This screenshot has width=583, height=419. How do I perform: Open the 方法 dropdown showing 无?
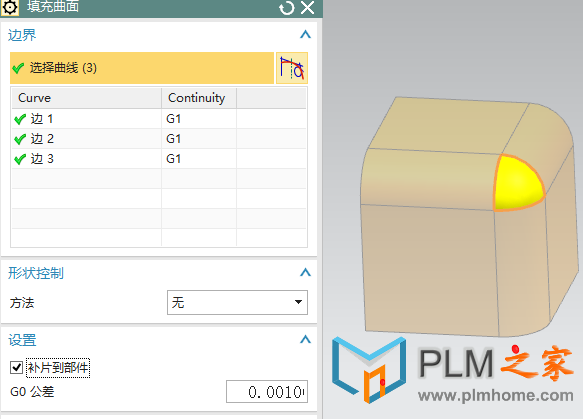pos(237,303)
